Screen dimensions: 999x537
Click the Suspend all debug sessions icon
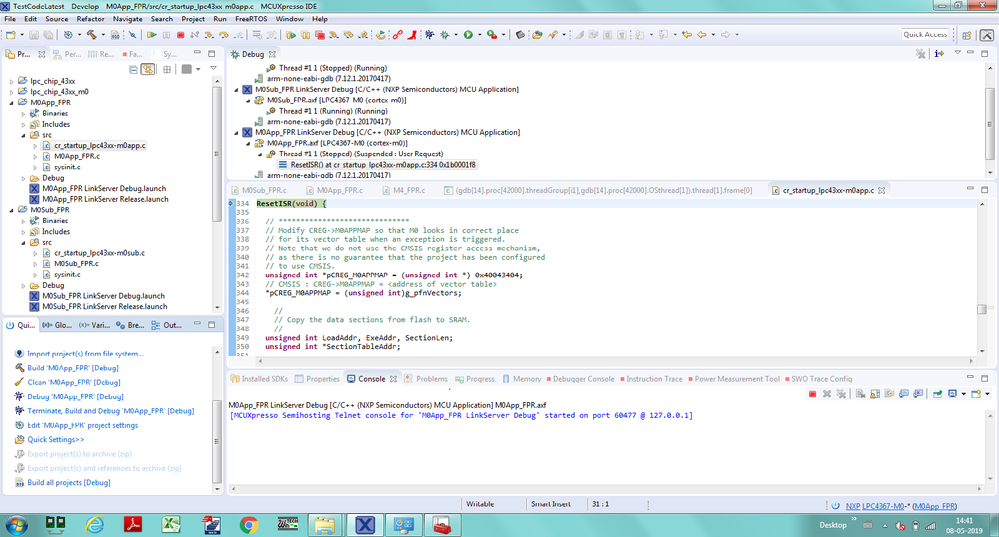305,35
